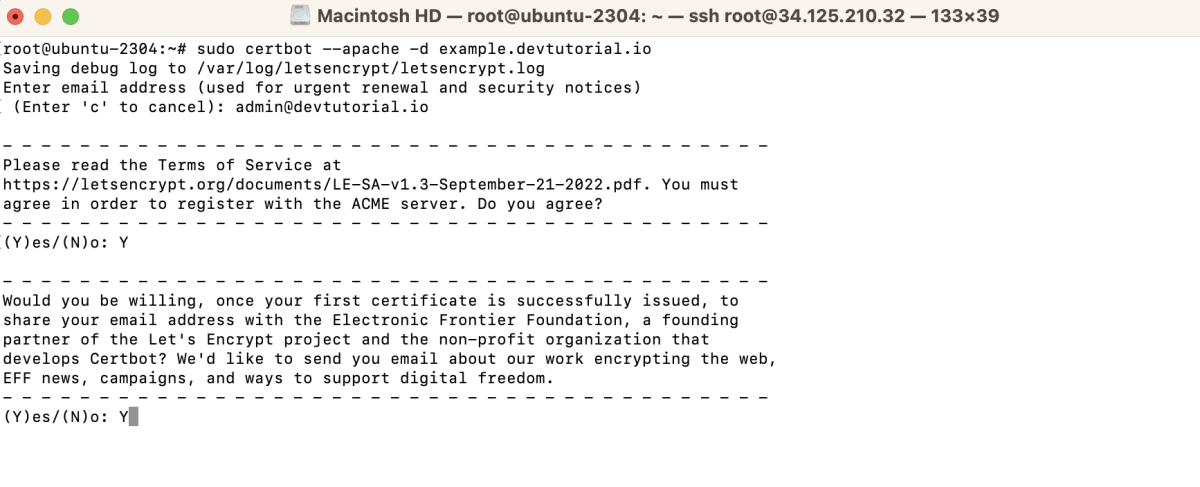Viewport: 1200px width, 487px height.
Task: Click the first (Y)es/(N)o answer Y
Action: click(x=124, y=242)
